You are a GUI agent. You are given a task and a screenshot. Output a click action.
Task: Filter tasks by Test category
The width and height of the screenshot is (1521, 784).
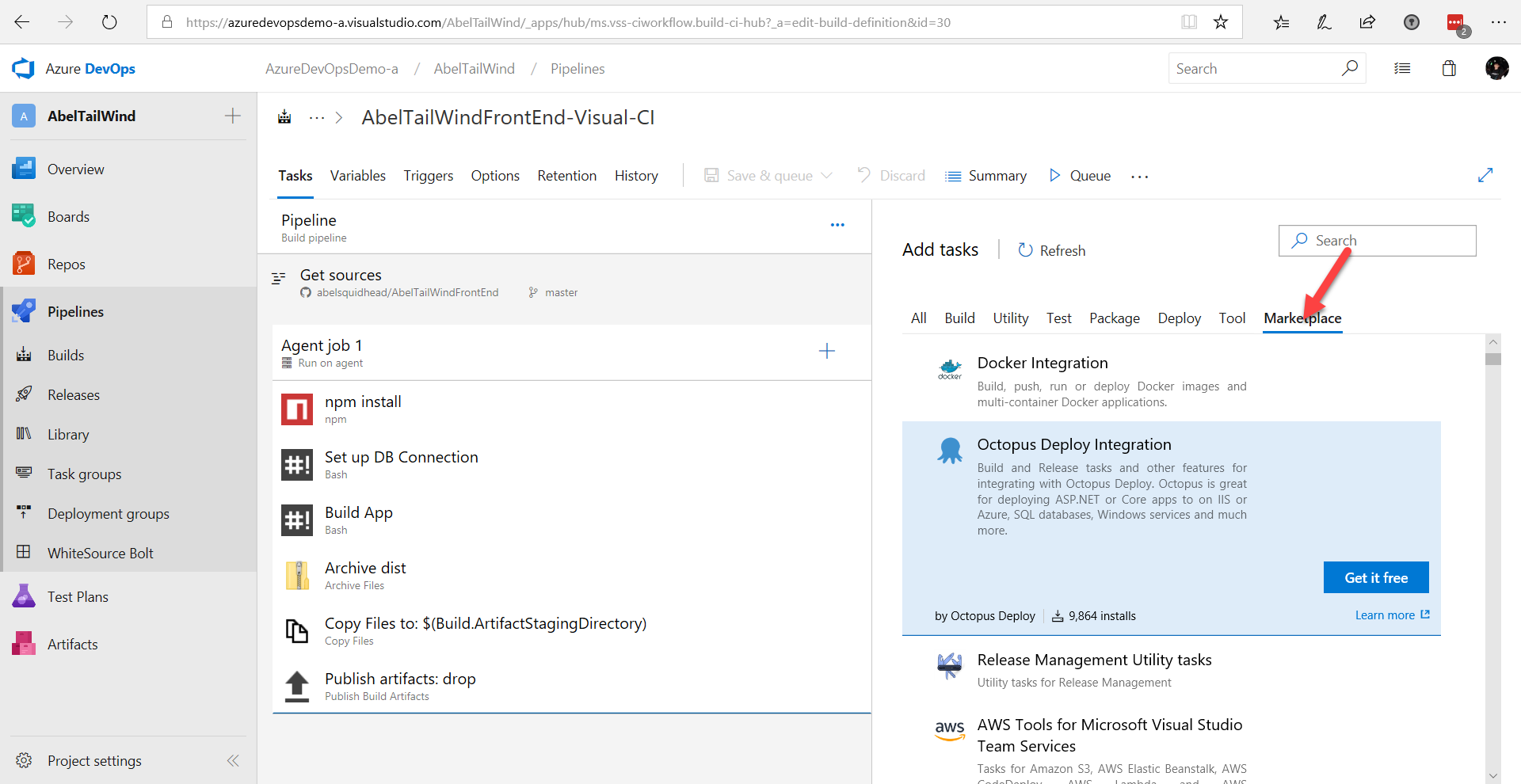coord(1059,318)
